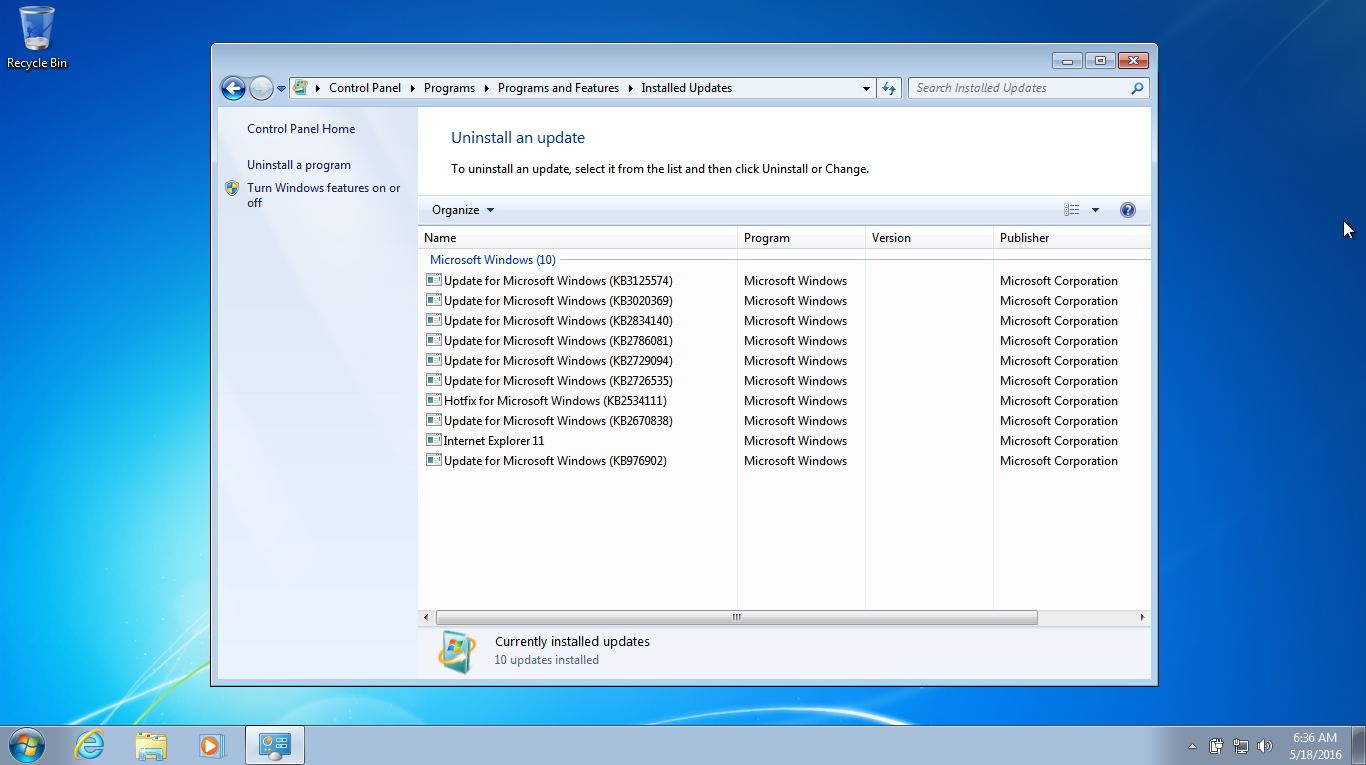Show hidden tray icons arrow
Image resolution: width=1366 pixels, height=765 pixels.
pos(1192,746)
